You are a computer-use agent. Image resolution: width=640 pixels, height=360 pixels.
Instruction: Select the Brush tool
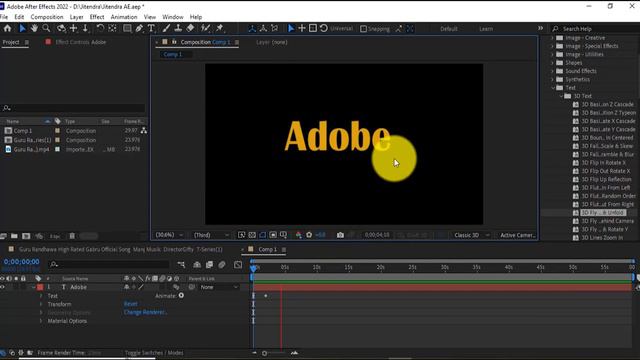click(x=166, y=28)
